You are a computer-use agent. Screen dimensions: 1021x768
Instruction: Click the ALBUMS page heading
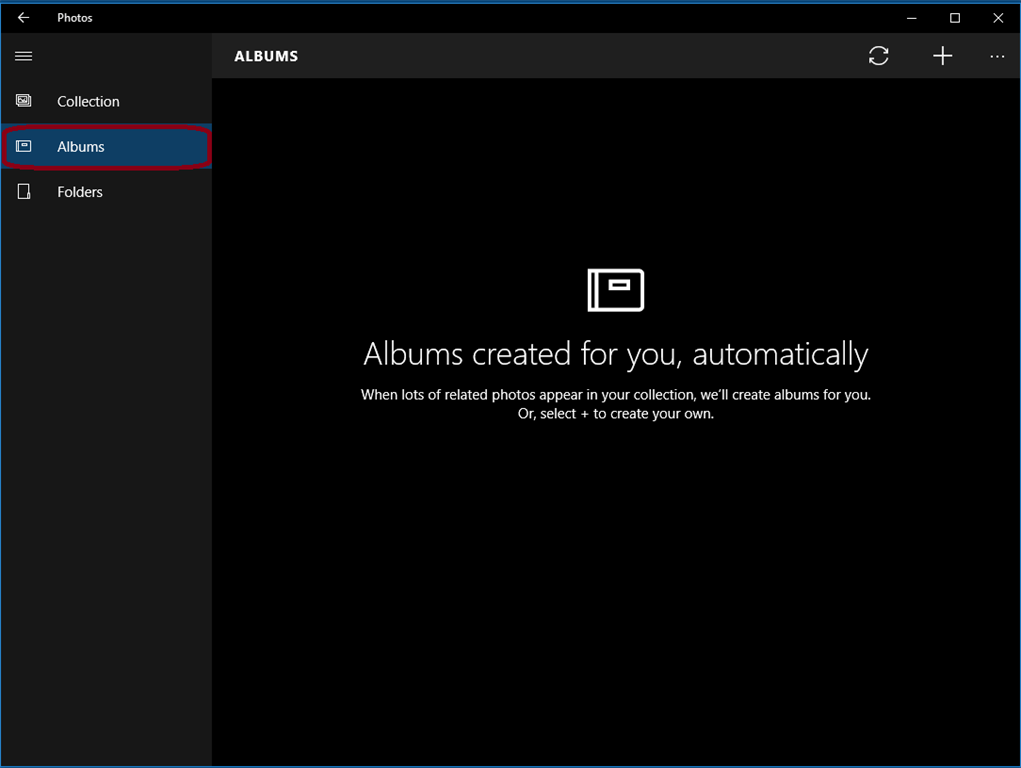266,56
